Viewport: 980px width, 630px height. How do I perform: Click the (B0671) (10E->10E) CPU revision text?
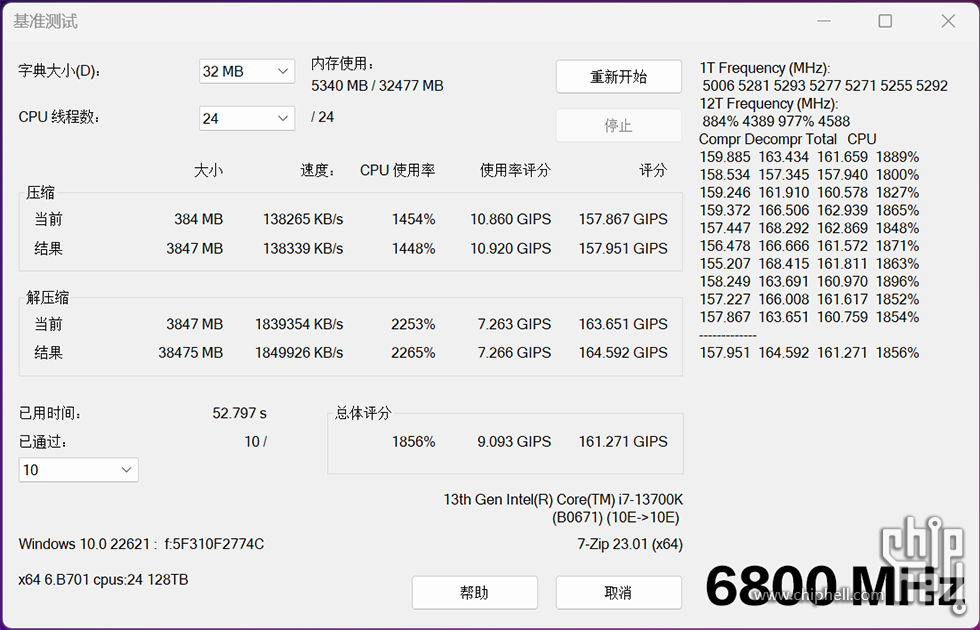[616, 518]
